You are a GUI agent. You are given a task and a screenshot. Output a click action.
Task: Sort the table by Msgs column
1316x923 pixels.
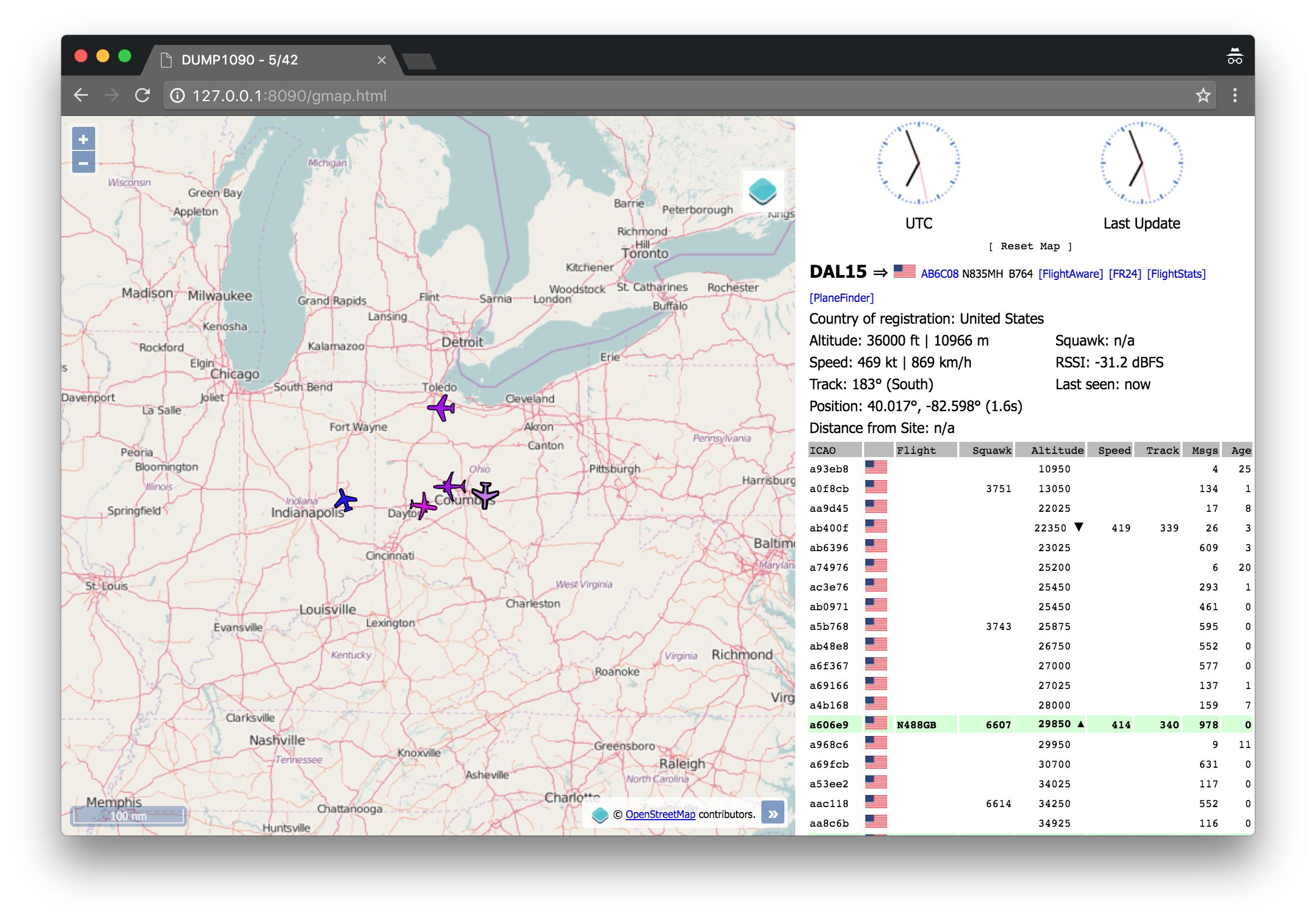1204,451
